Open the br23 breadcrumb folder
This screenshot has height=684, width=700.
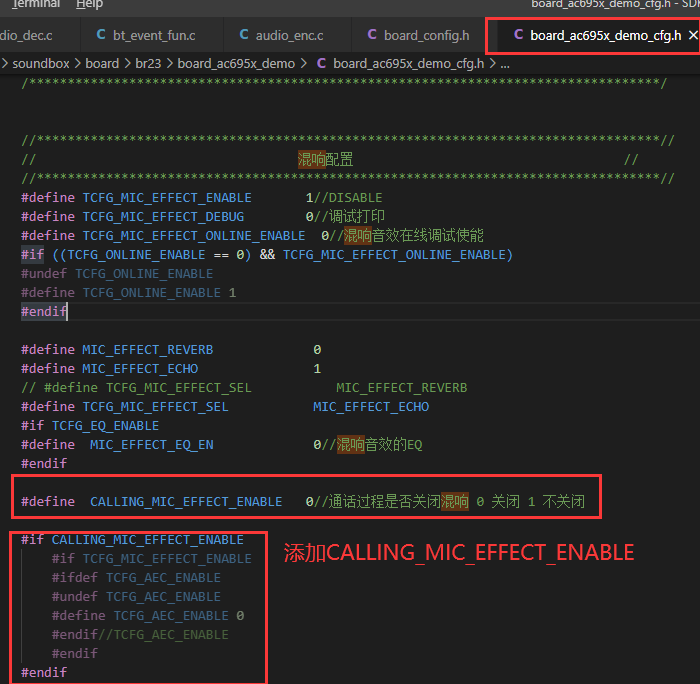148,63
